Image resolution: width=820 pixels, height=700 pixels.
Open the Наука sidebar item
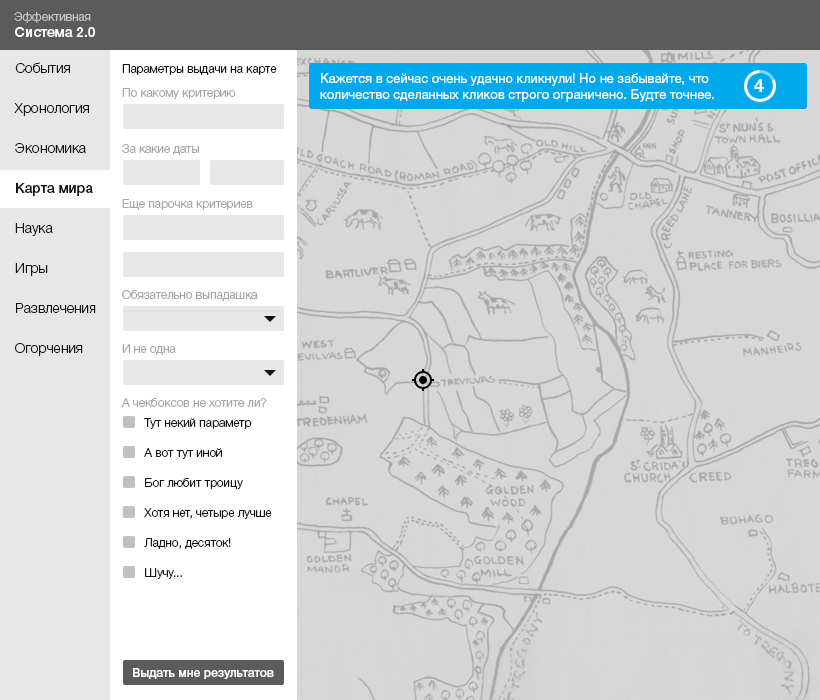[34, 228]
